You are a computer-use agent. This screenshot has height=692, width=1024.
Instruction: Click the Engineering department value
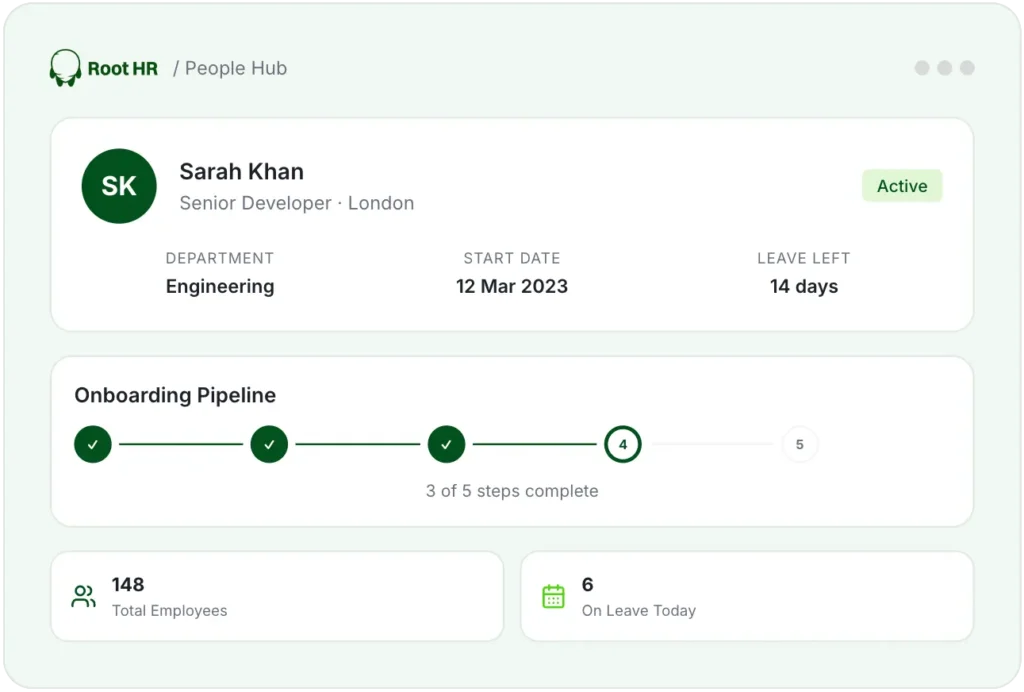click(220, 286)
